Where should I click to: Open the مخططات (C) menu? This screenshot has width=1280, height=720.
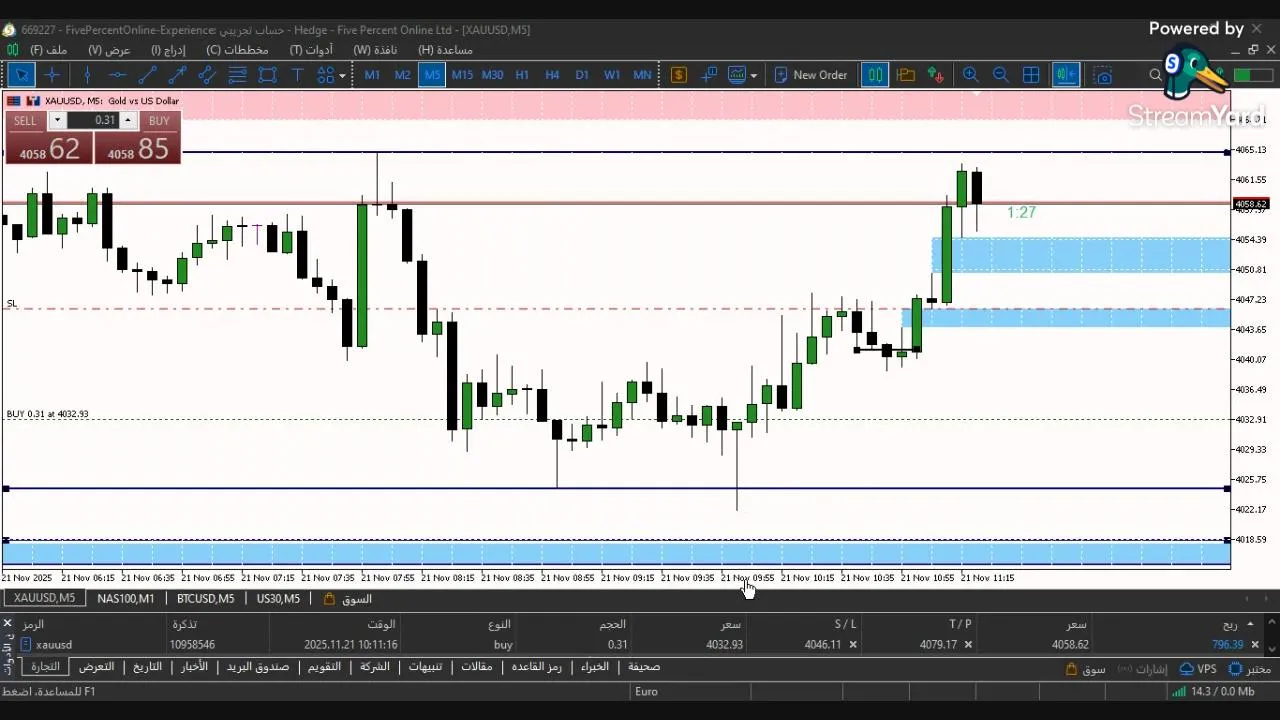click(237, 50)
